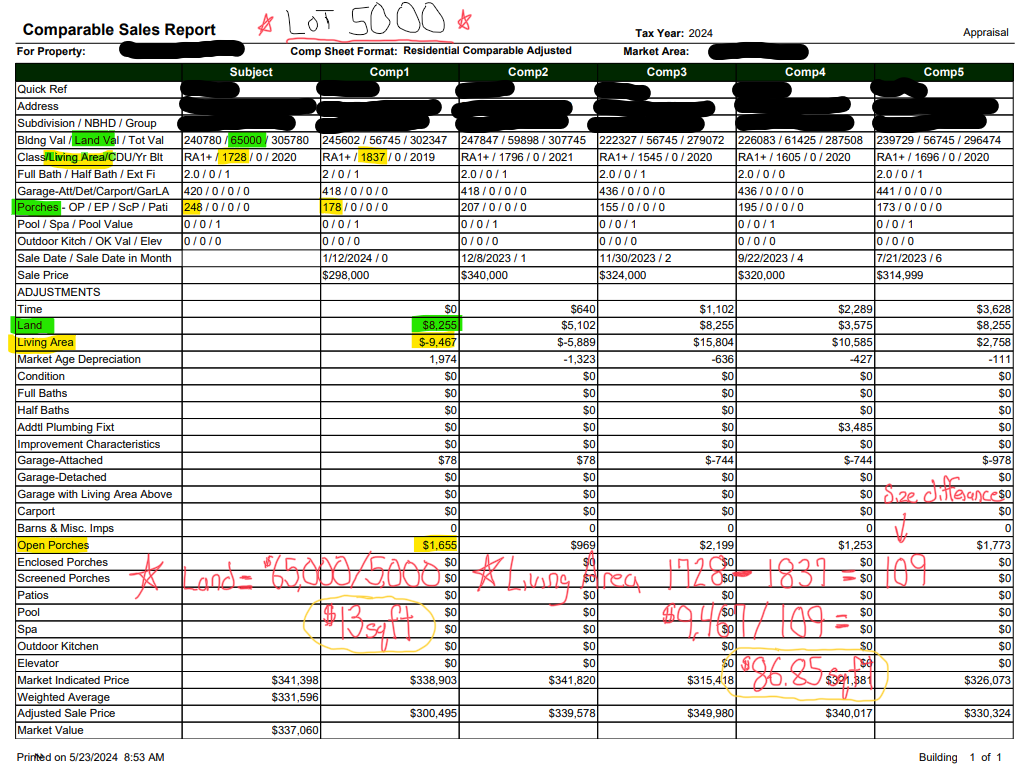Viewport: 1034px width, 767px height.
Task: Click Comp5 sale price "$314,999"
Action: coord(900,276)
